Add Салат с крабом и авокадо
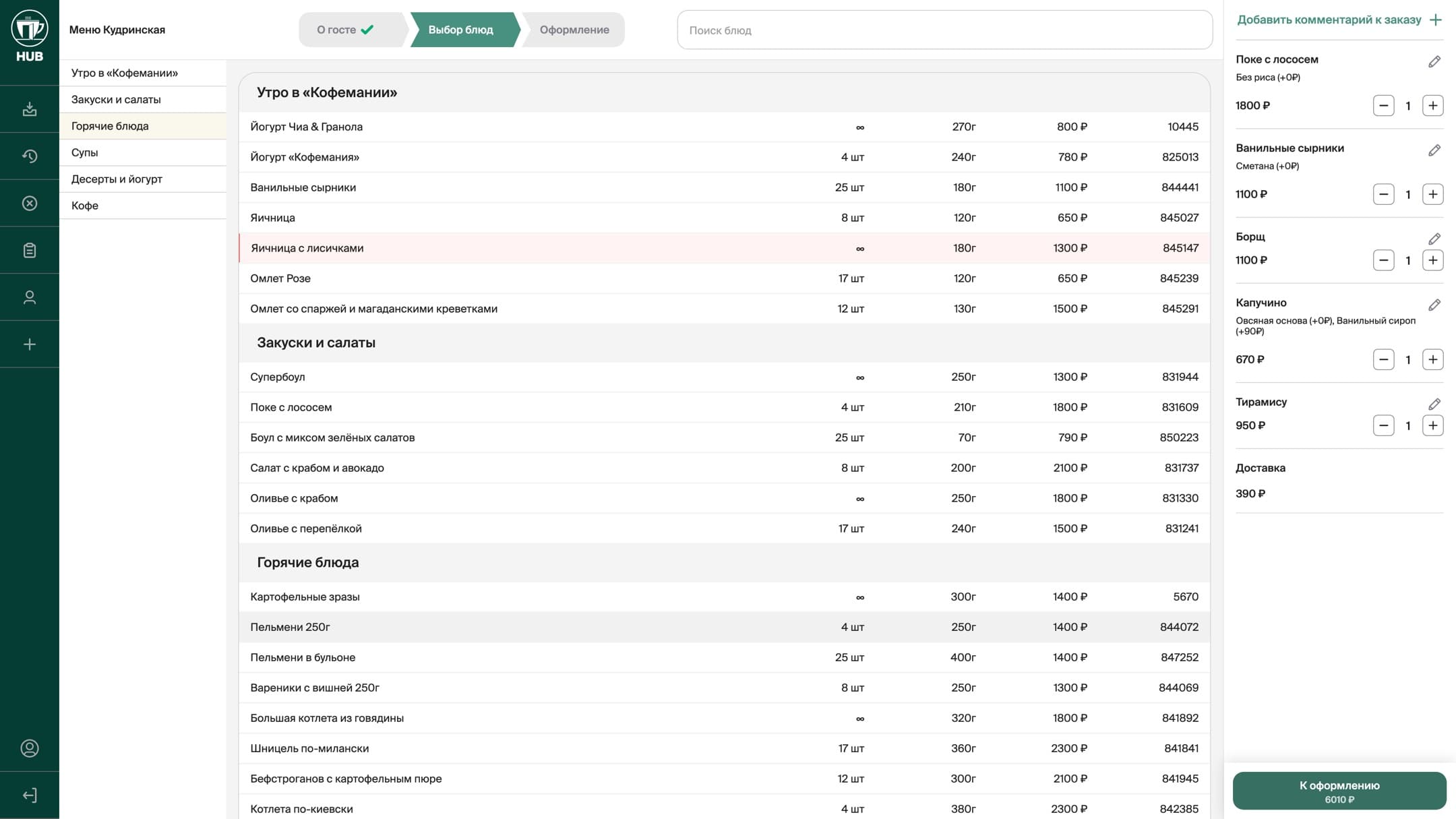The image size is (1456, 819). [x=725, y=468]
